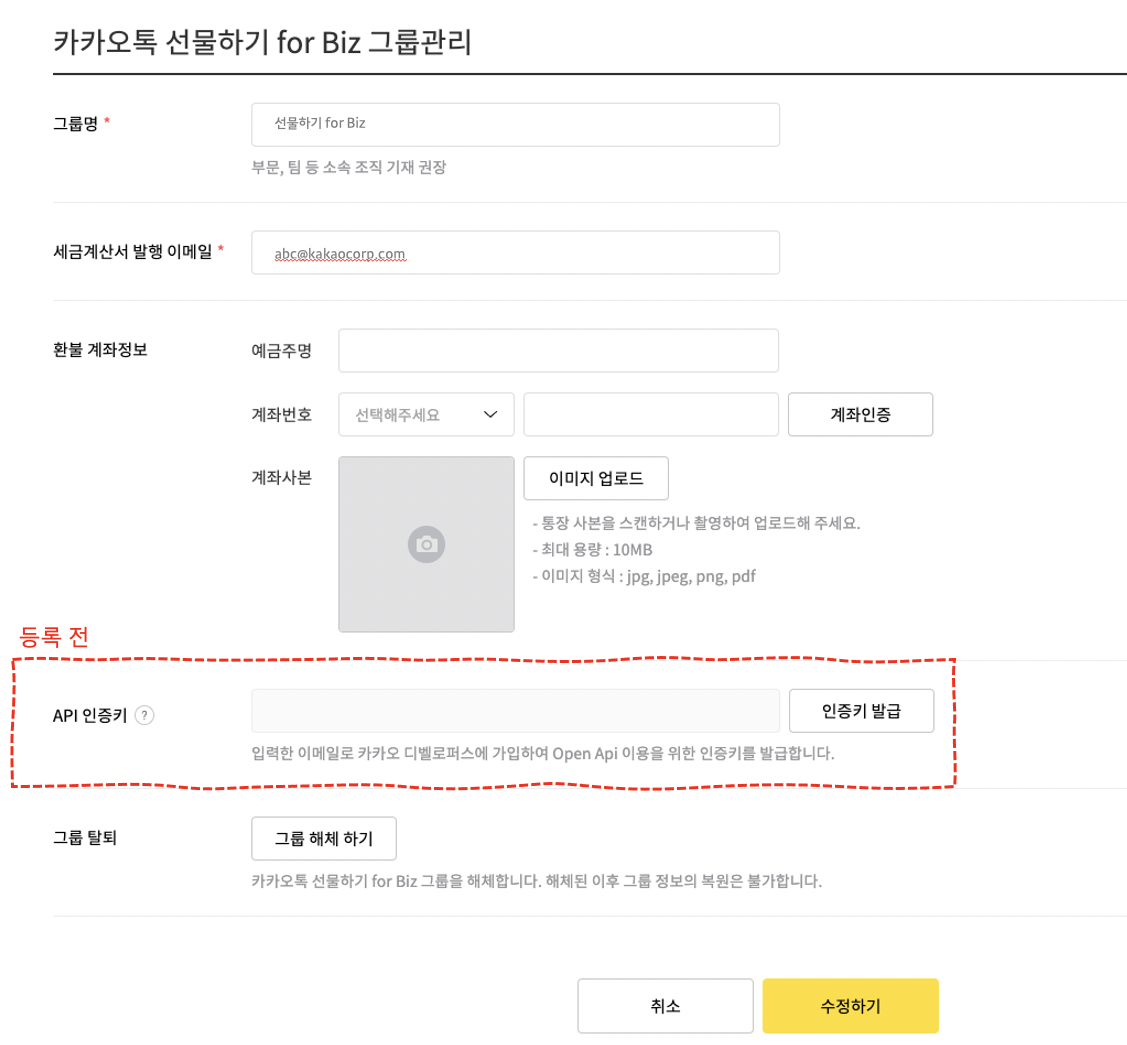Click the 최대 용량 : 10MB text

[x=592, y=550]
